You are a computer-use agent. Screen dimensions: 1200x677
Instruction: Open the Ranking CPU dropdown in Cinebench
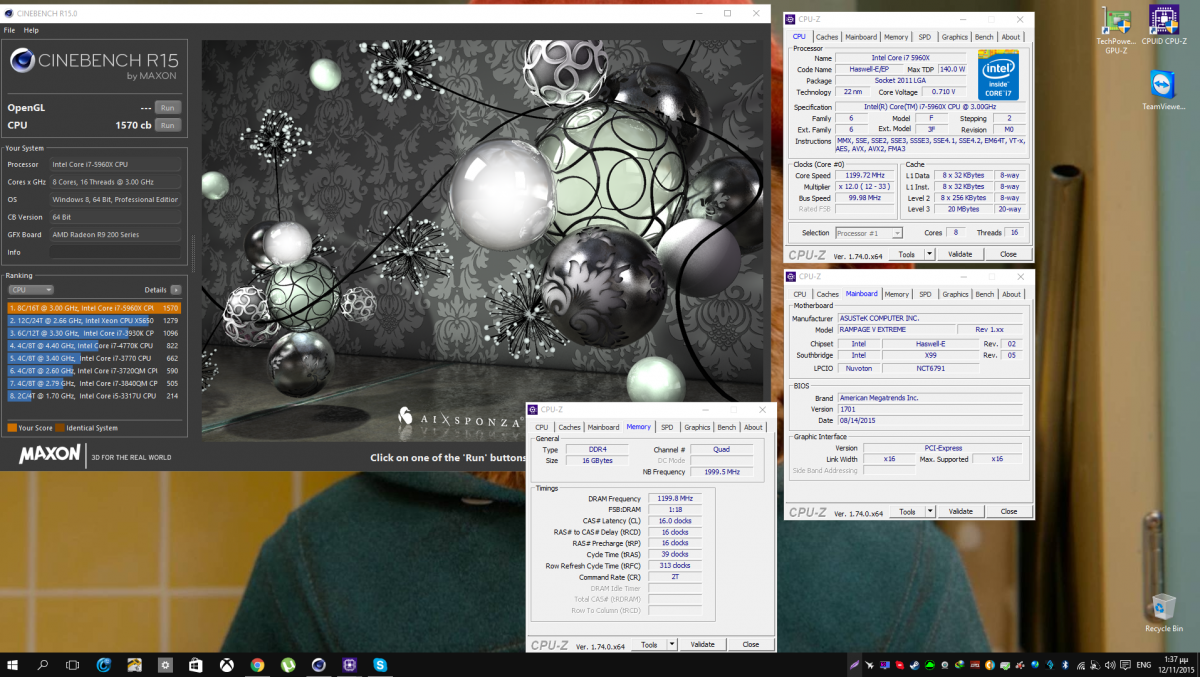click(31, 290)
